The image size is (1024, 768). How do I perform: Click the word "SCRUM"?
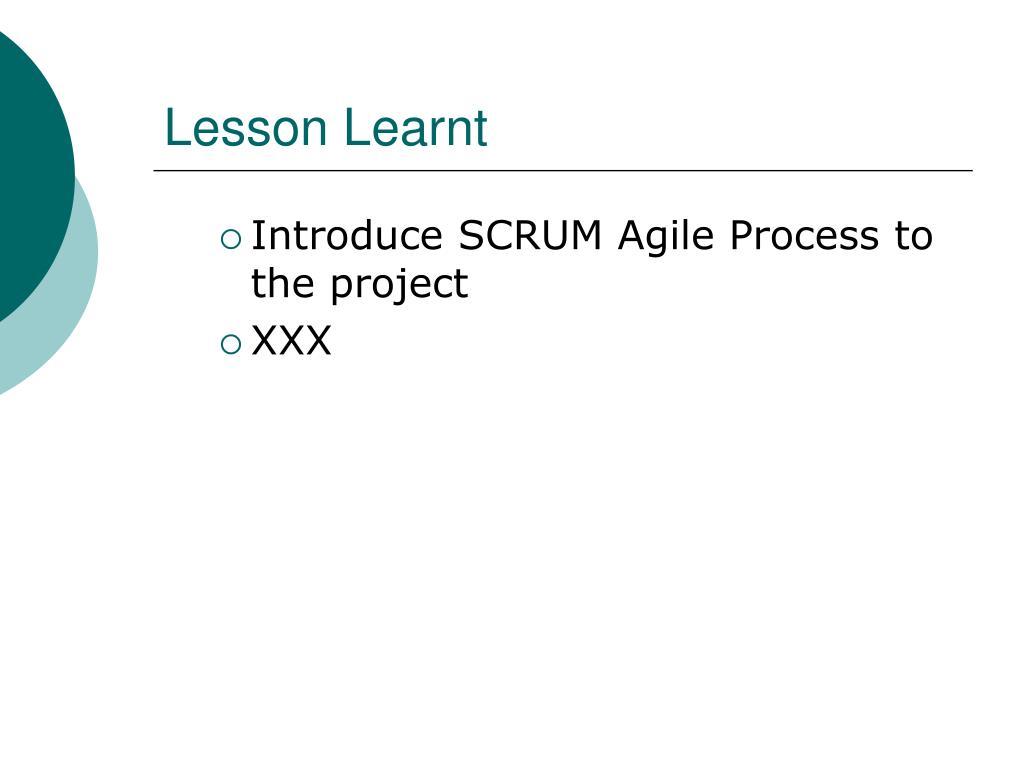pyautogui.click(x=530, y=235)
